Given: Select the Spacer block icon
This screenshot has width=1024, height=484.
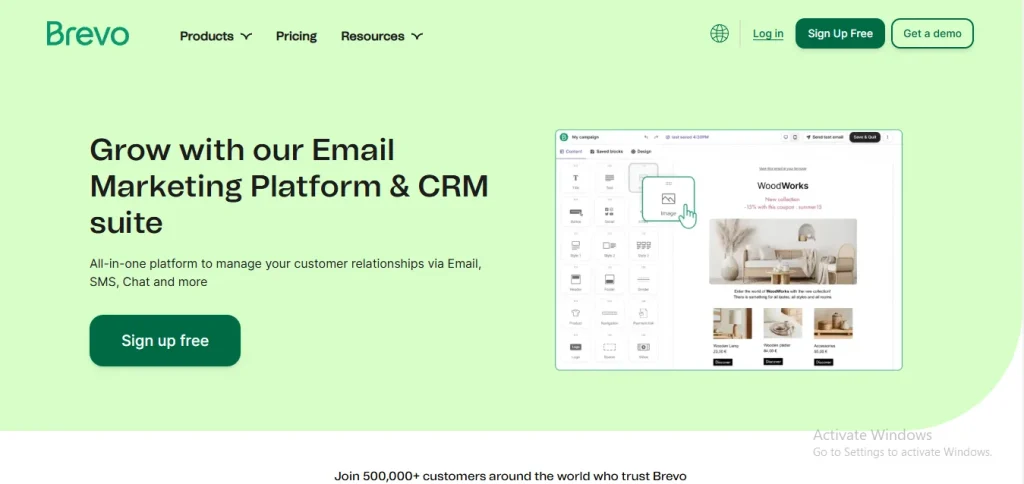Looking at the screenshot, I should (609, 347).
